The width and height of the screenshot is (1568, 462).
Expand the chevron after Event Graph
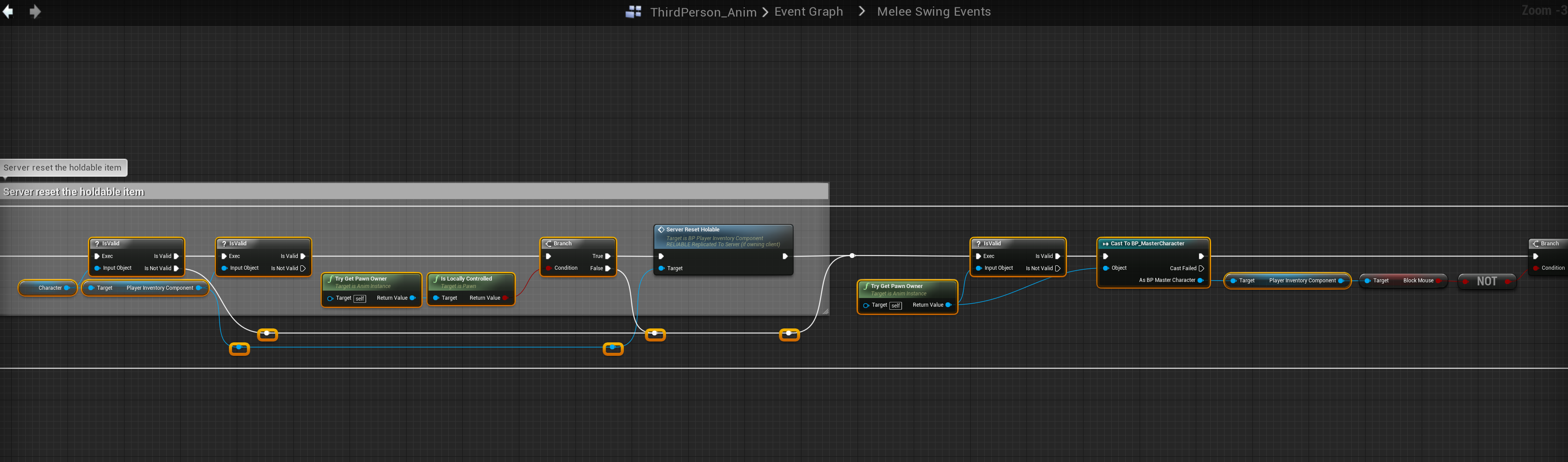(x=861, y=11)
